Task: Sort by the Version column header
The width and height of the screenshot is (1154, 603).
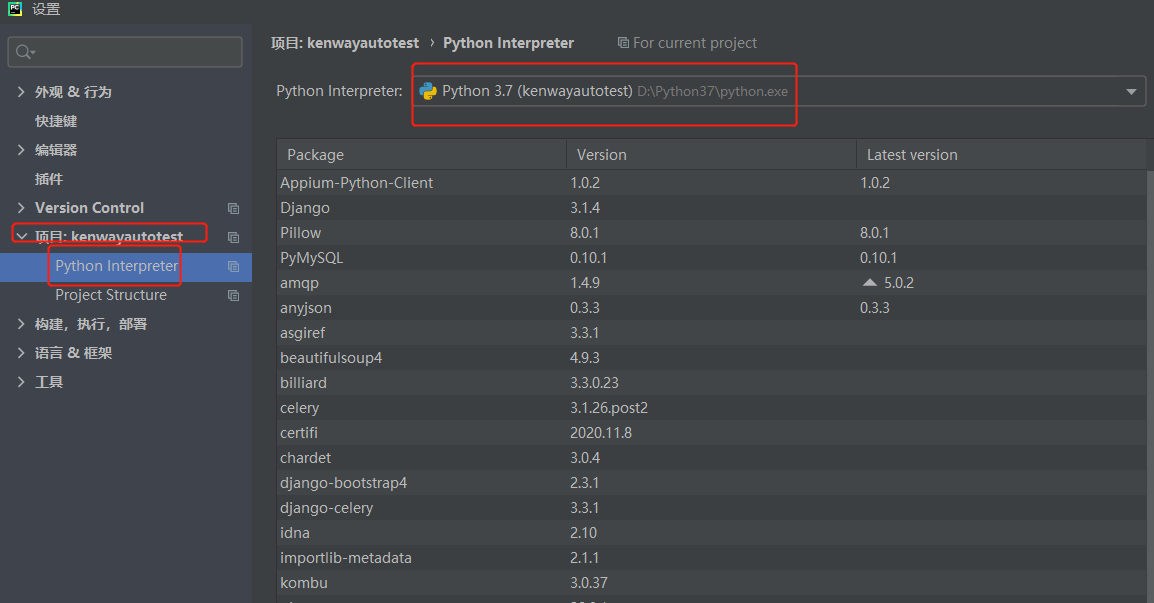Action: click(712, 155)
